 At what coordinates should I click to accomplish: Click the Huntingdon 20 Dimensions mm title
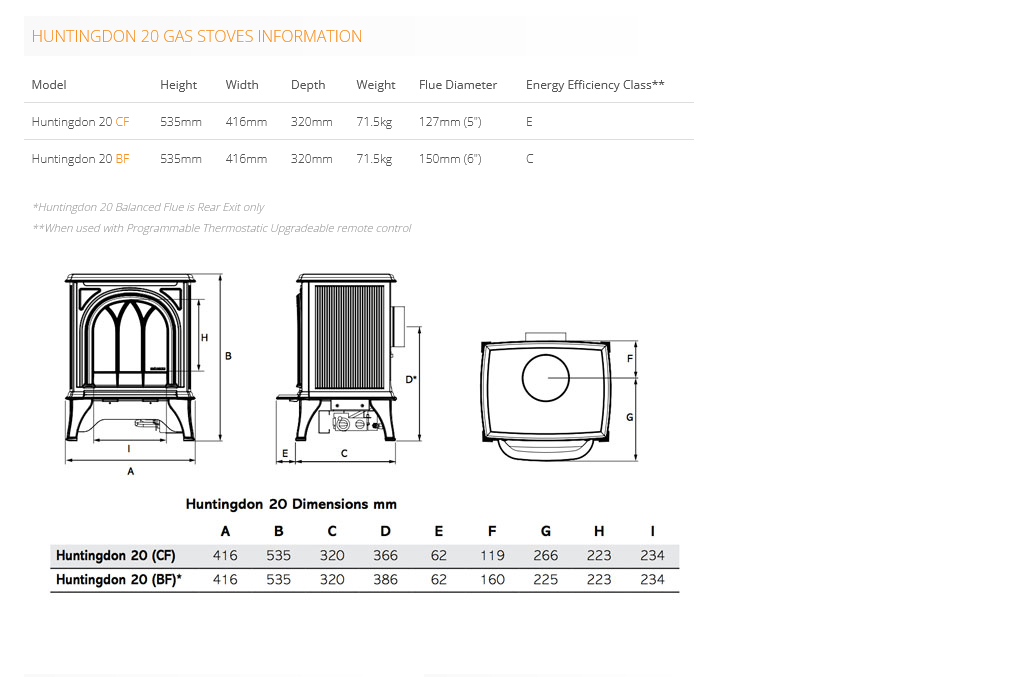tap(291, 504)
